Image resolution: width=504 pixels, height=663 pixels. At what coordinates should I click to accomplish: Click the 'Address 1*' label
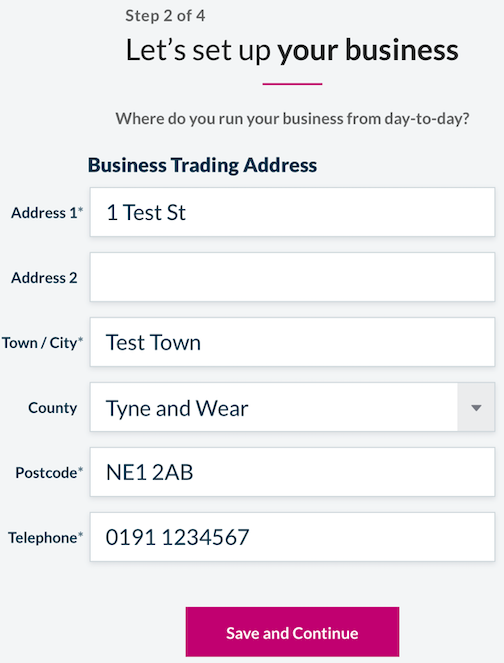tap(47, 212)
